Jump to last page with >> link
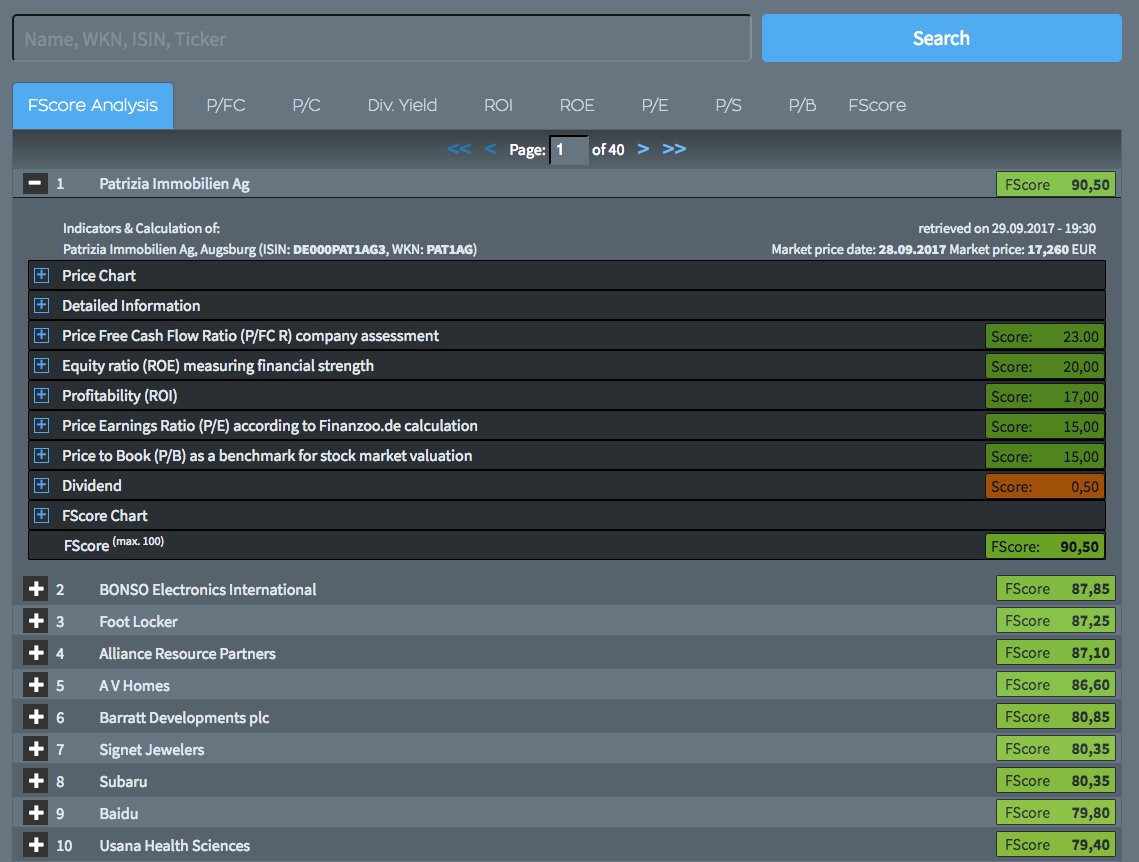1139x862 pixels. 674,149
